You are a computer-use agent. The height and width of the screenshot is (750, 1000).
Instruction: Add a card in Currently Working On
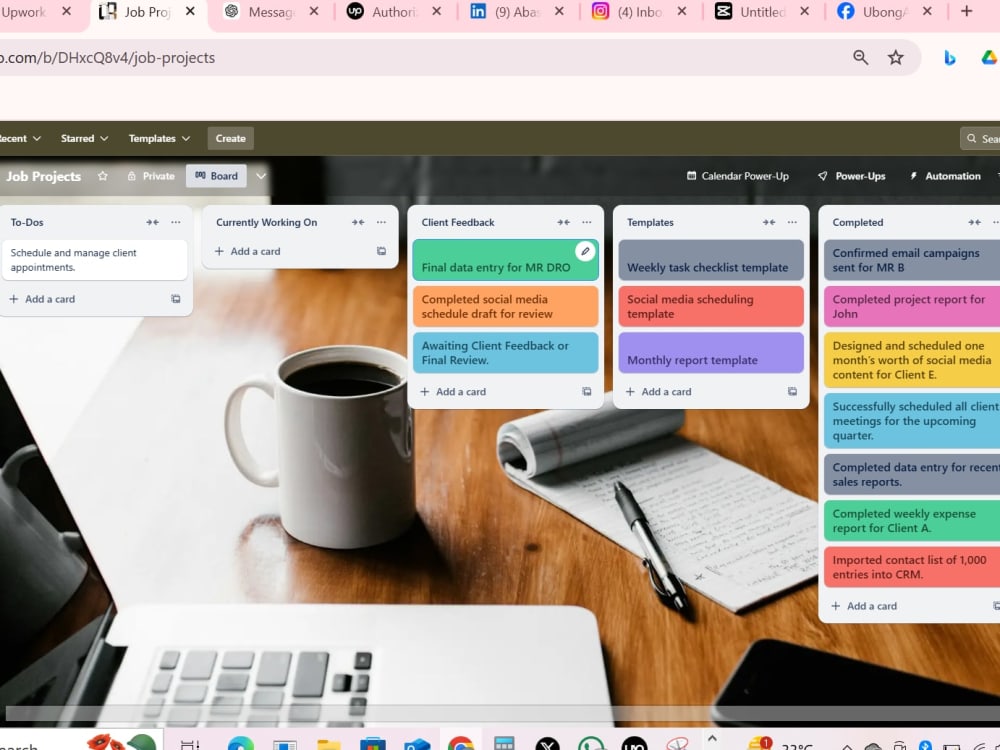click(x=247, y=251)
